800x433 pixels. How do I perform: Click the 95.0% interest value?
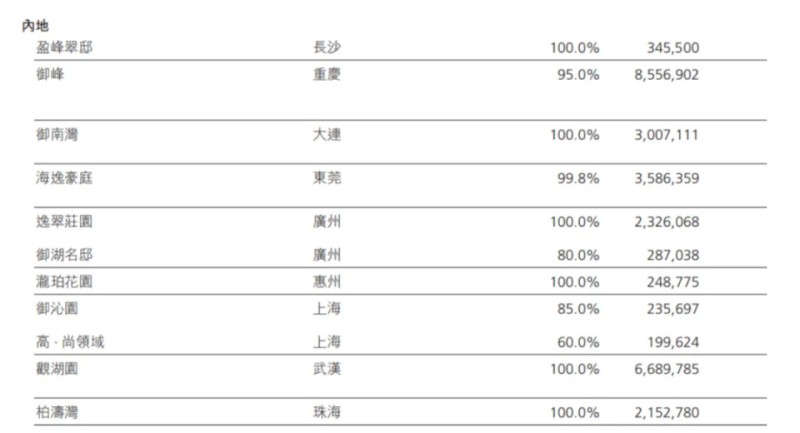click(x=574, y=74)
